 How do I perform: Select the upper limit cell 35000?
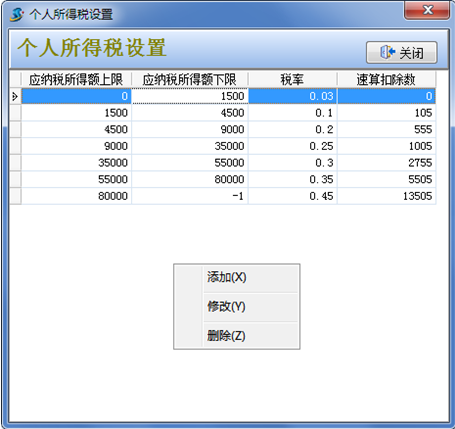pyautogui.click(x=76, y=163)
